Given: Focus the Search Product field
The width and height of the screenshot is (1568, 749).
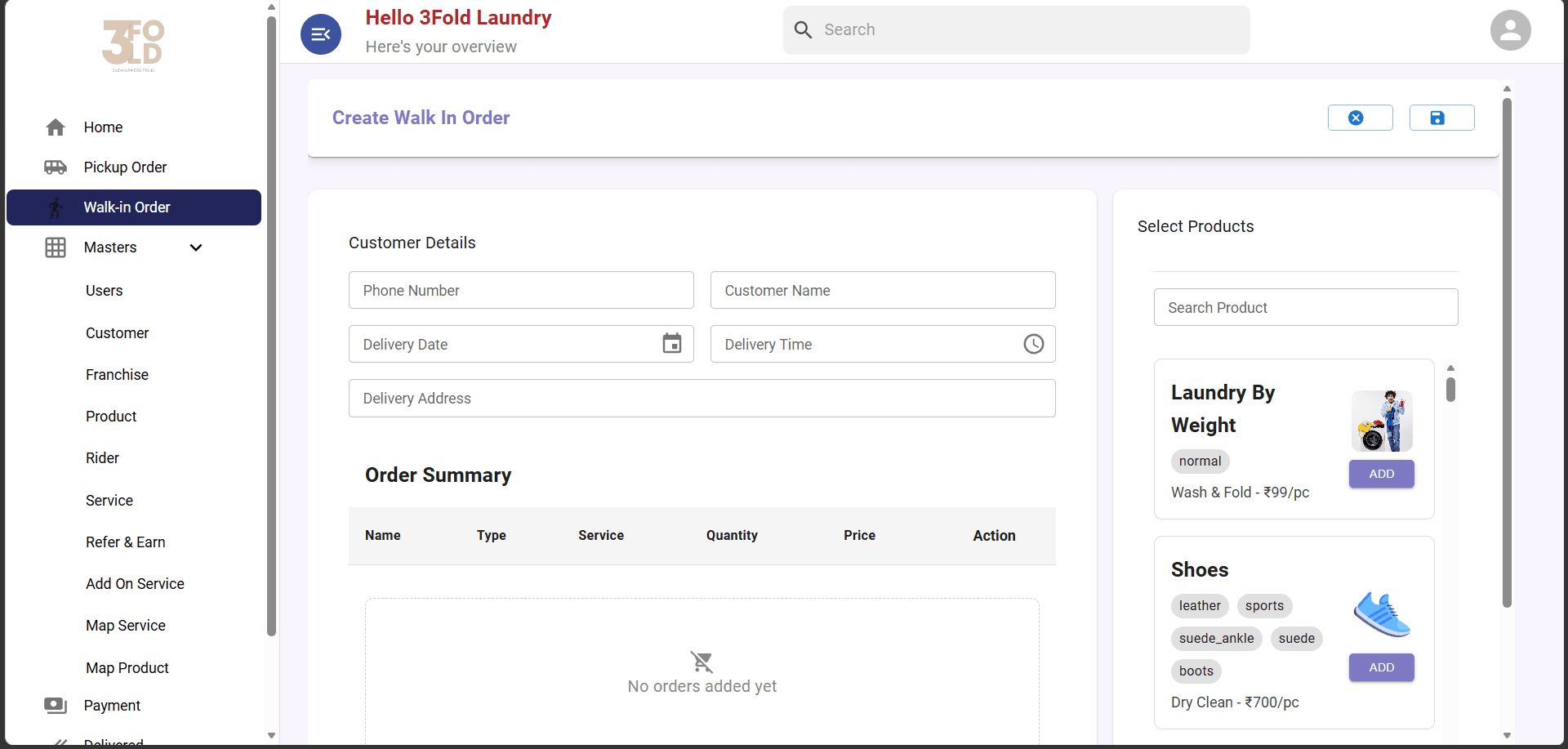Looking at the screenshot, I should point(1306,307).
